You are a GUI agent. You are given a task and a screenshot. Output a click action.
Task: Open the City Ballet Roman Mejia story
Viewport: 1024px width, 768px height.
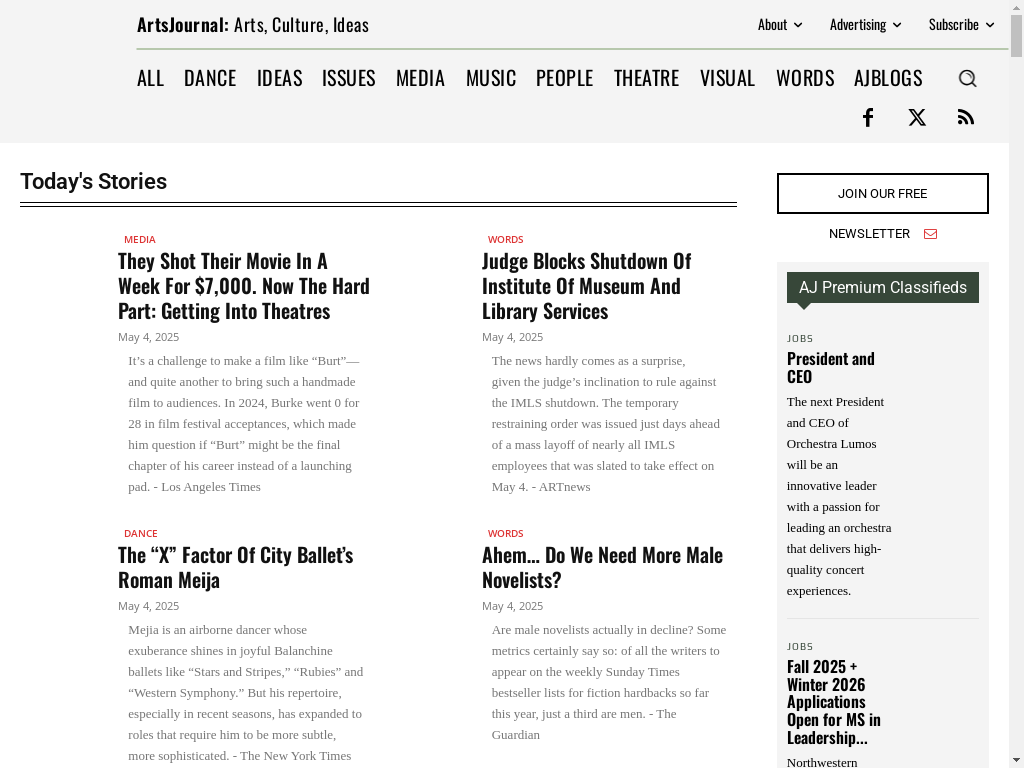coord(236,568)
